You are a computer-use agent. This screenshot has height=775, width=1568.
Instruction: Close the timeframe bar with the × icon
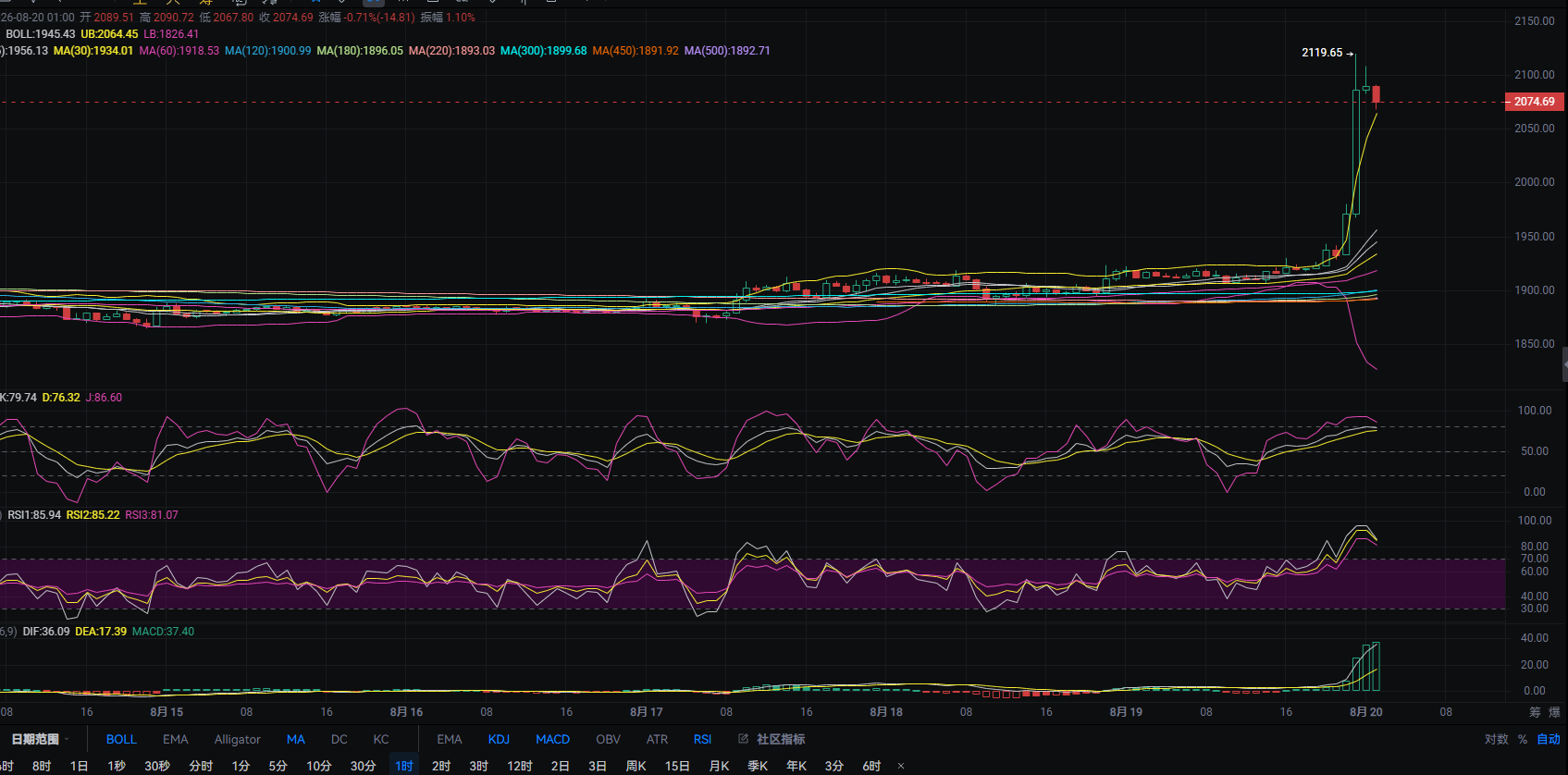[x=901, y=766]
